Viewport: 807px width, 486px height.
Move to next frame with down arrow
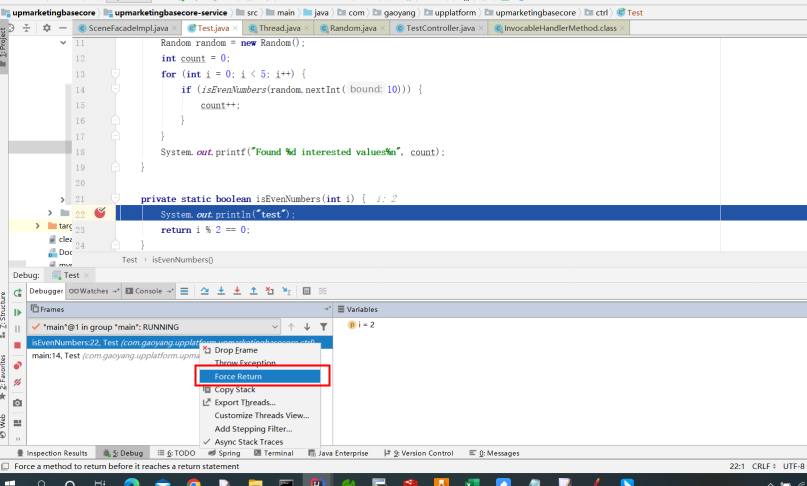point(307,327)
